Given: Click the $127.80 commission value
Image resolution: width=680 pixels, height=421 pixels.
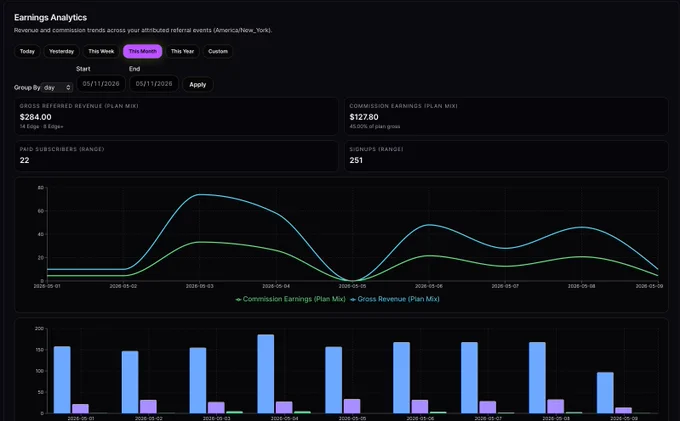Looking at the screenshot, I should click(364, 117).
